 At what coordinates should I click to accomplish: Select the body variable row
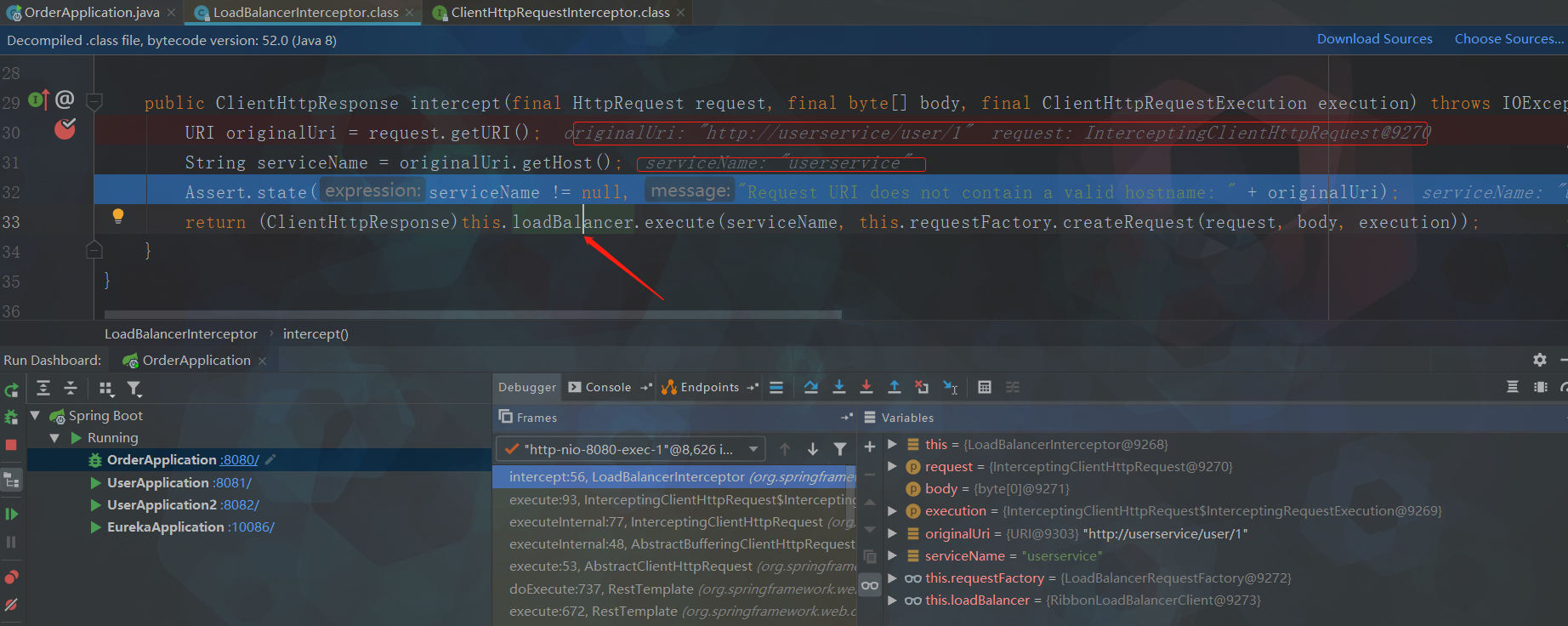(1224, 488)
